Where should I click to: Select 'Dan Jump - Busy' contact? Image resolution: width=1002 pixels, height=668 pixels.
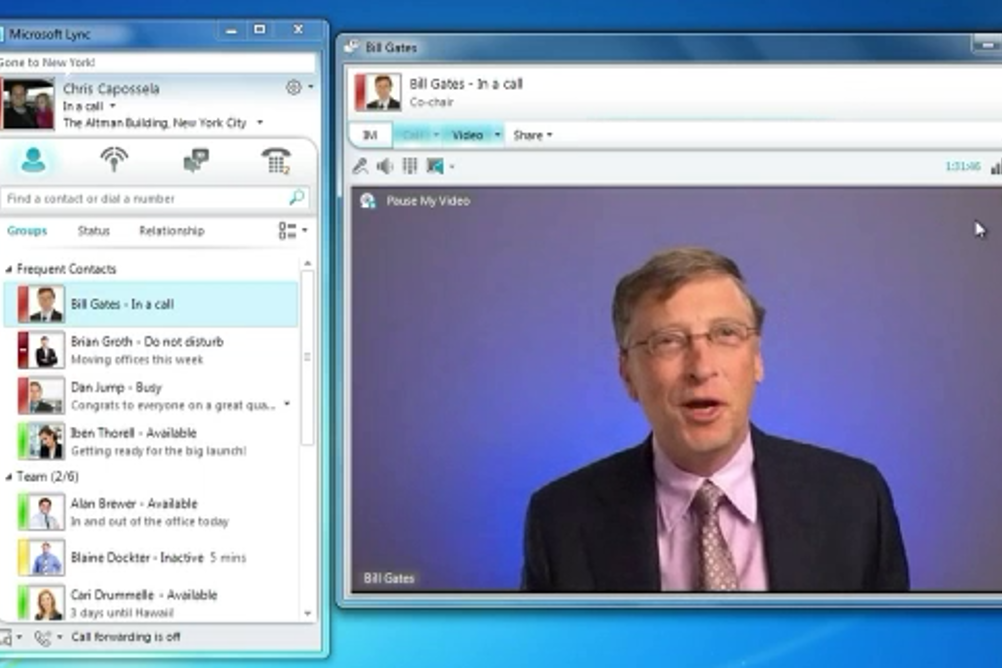point(151,396)
